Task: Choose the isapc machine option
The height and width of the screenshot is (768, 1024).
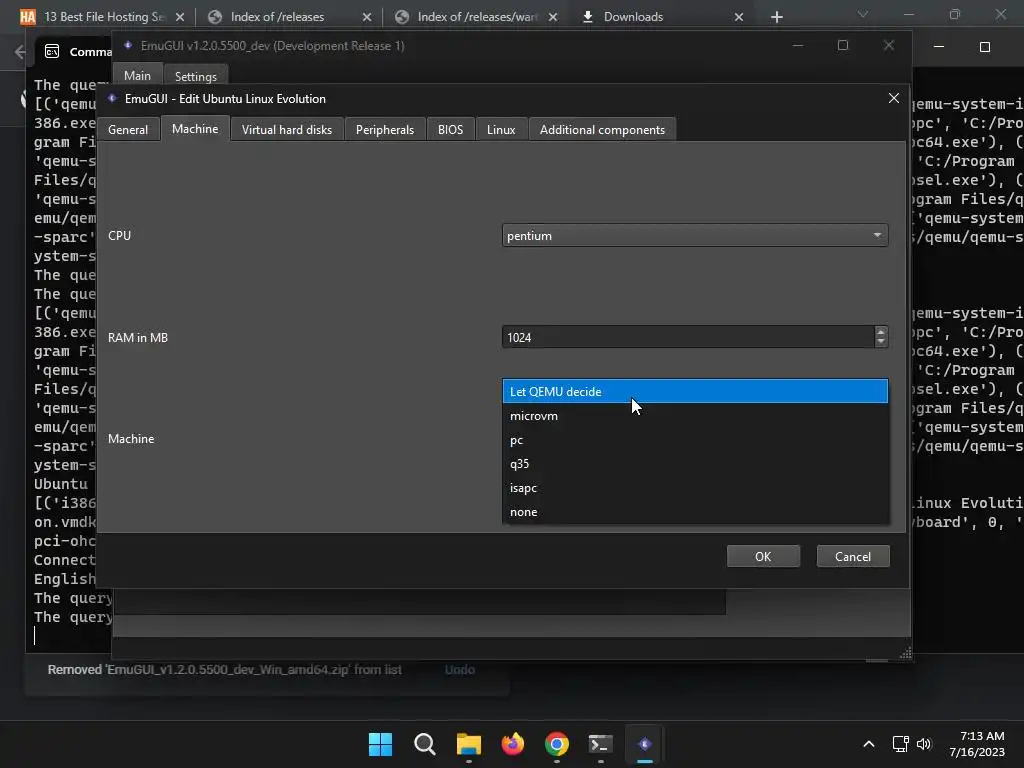Action: coord(695,488)
